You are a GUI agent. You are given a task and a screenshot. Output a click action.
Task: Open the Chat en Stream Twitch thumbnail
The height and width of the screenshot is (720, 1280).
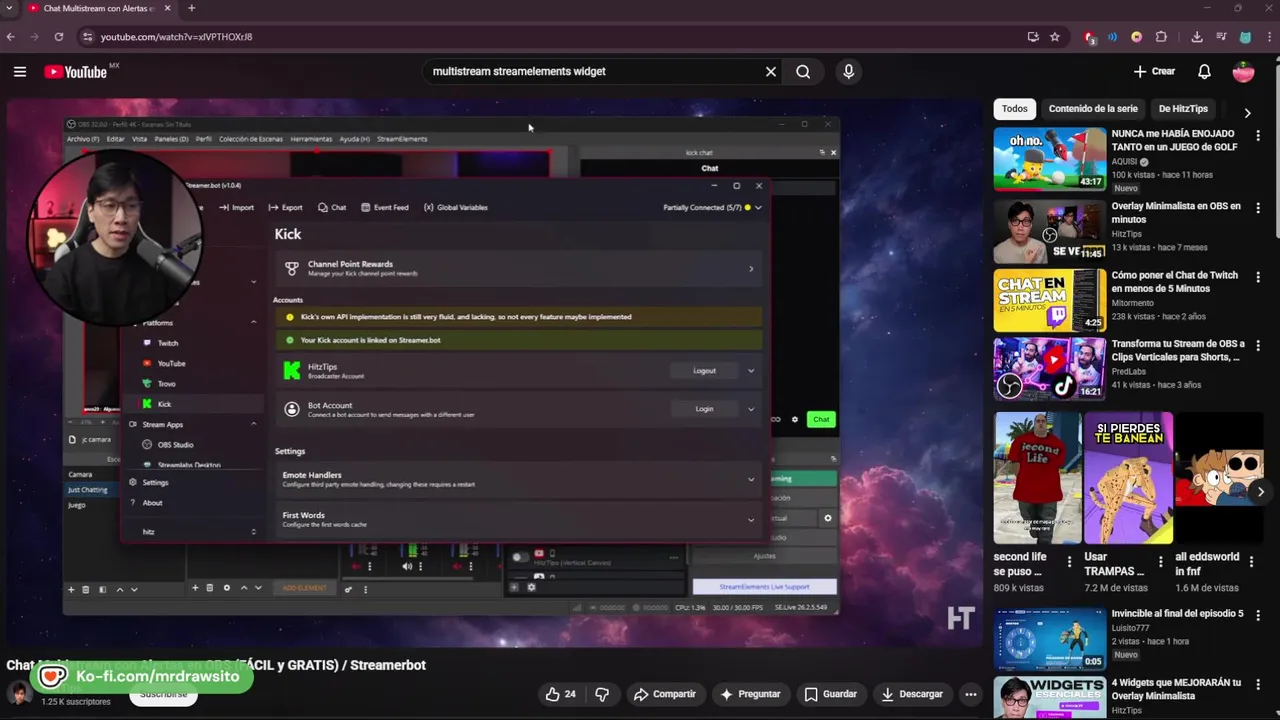[1049, 300]
